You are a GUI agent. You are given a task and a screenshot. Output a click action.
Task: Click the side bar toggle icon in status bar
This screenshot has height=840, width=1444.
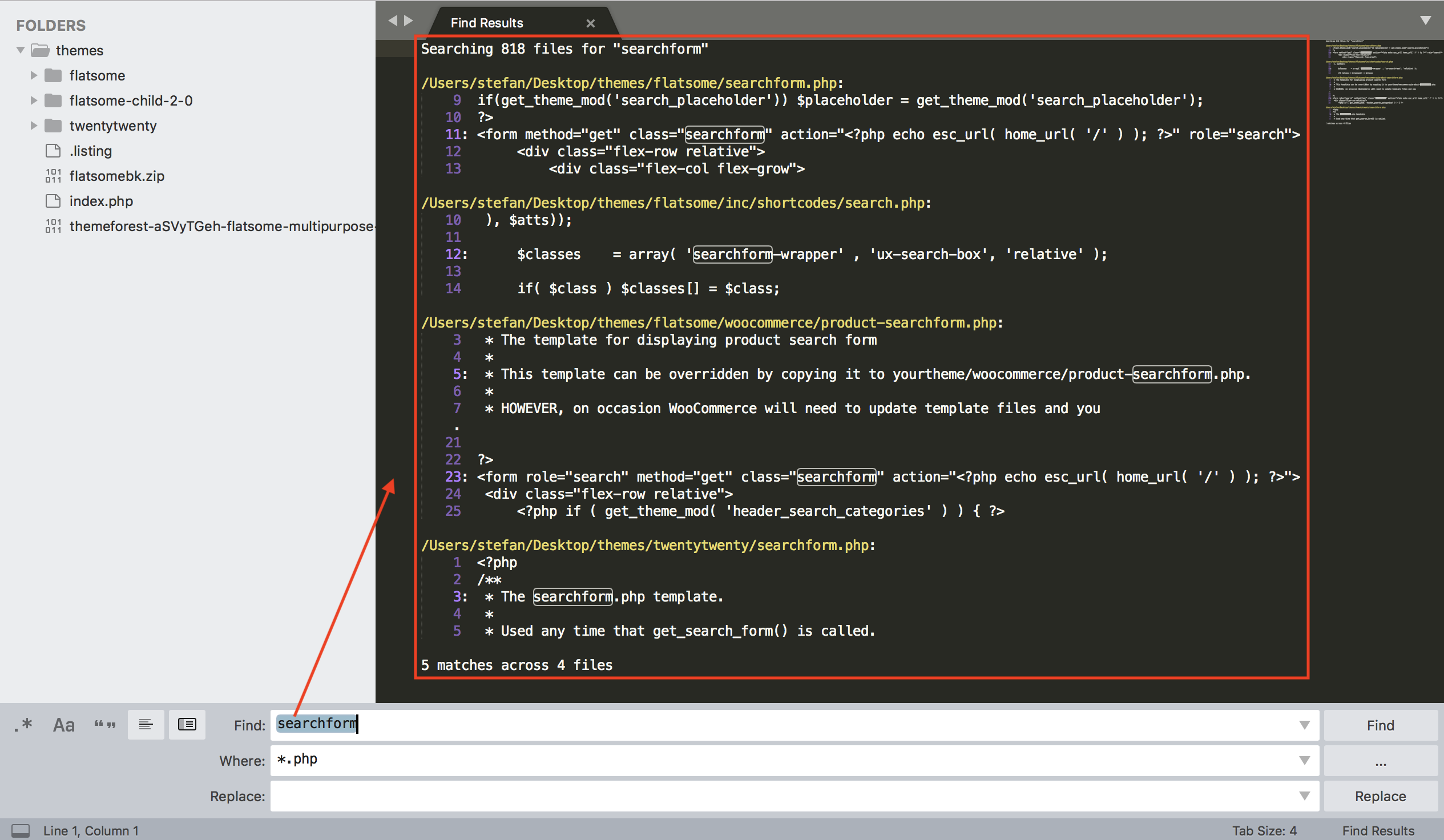coord(21,830)
